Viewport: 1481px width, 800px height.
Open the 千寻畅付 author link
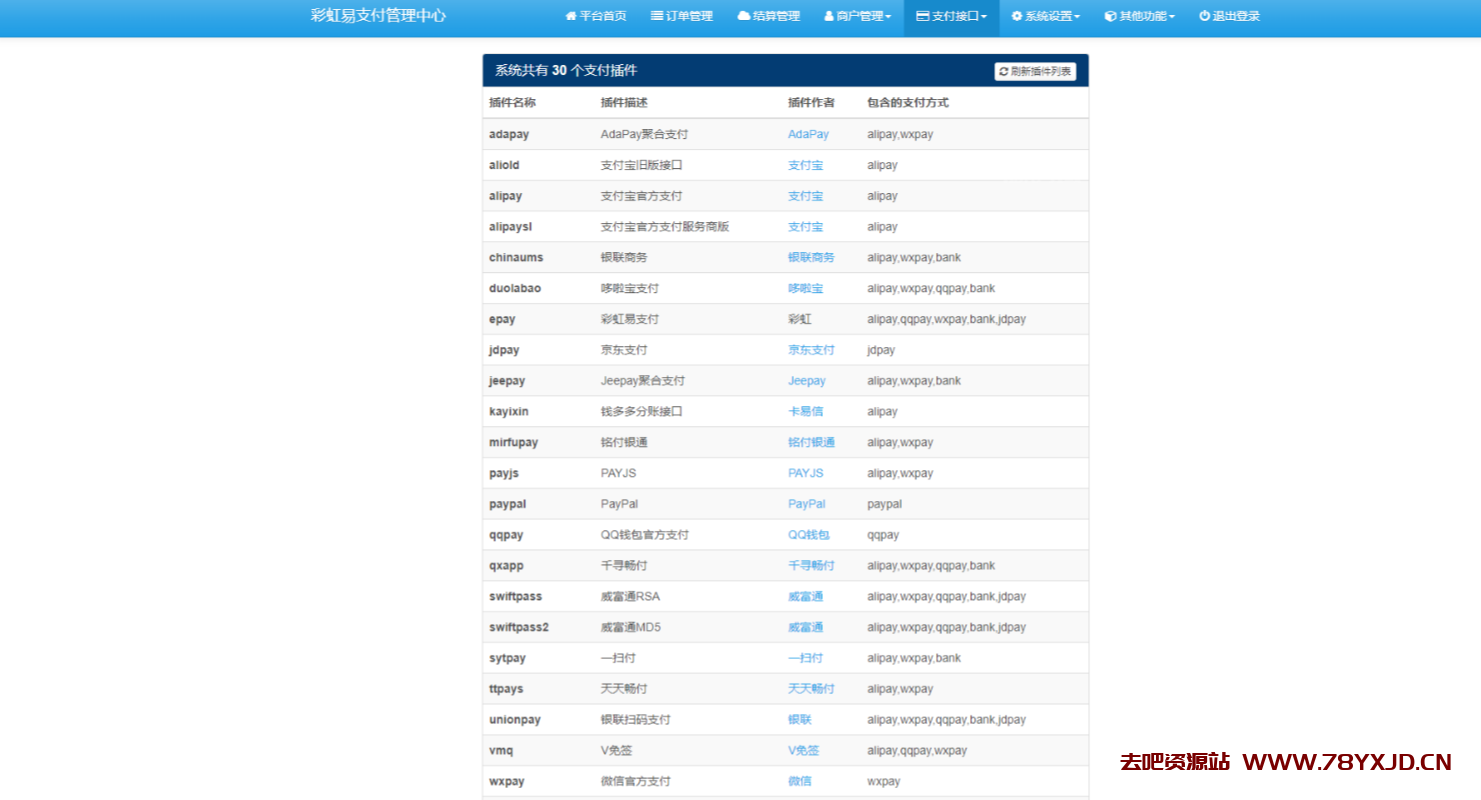click(x=811, y=565)
